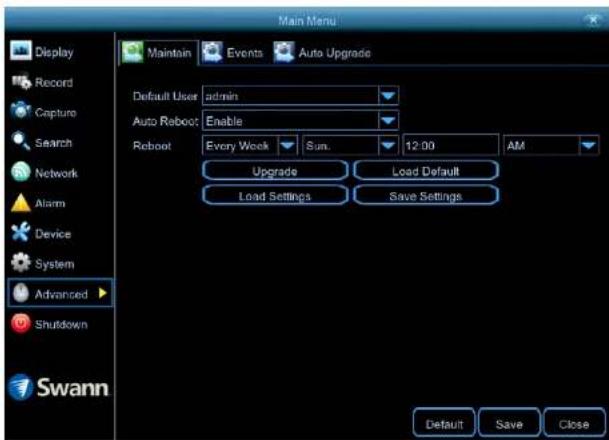Close the Main Menu with X
This screenshot has width=609, height=440.
pos(594,19)
